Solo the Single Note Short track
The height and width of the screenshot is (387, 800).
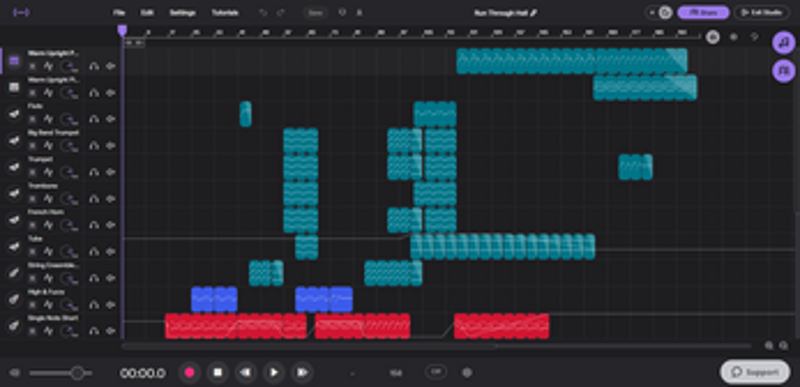(94, 331)
